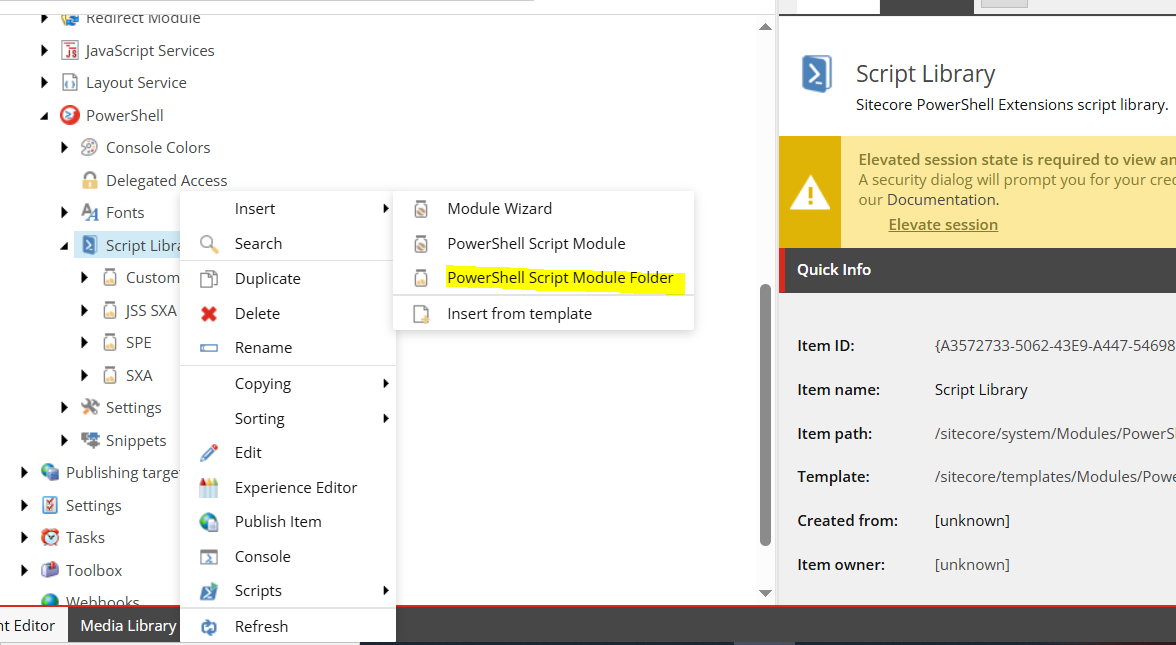Select the Publishing targets tree item
This screenshot has height=645, width=1176.
pos(122,472)
